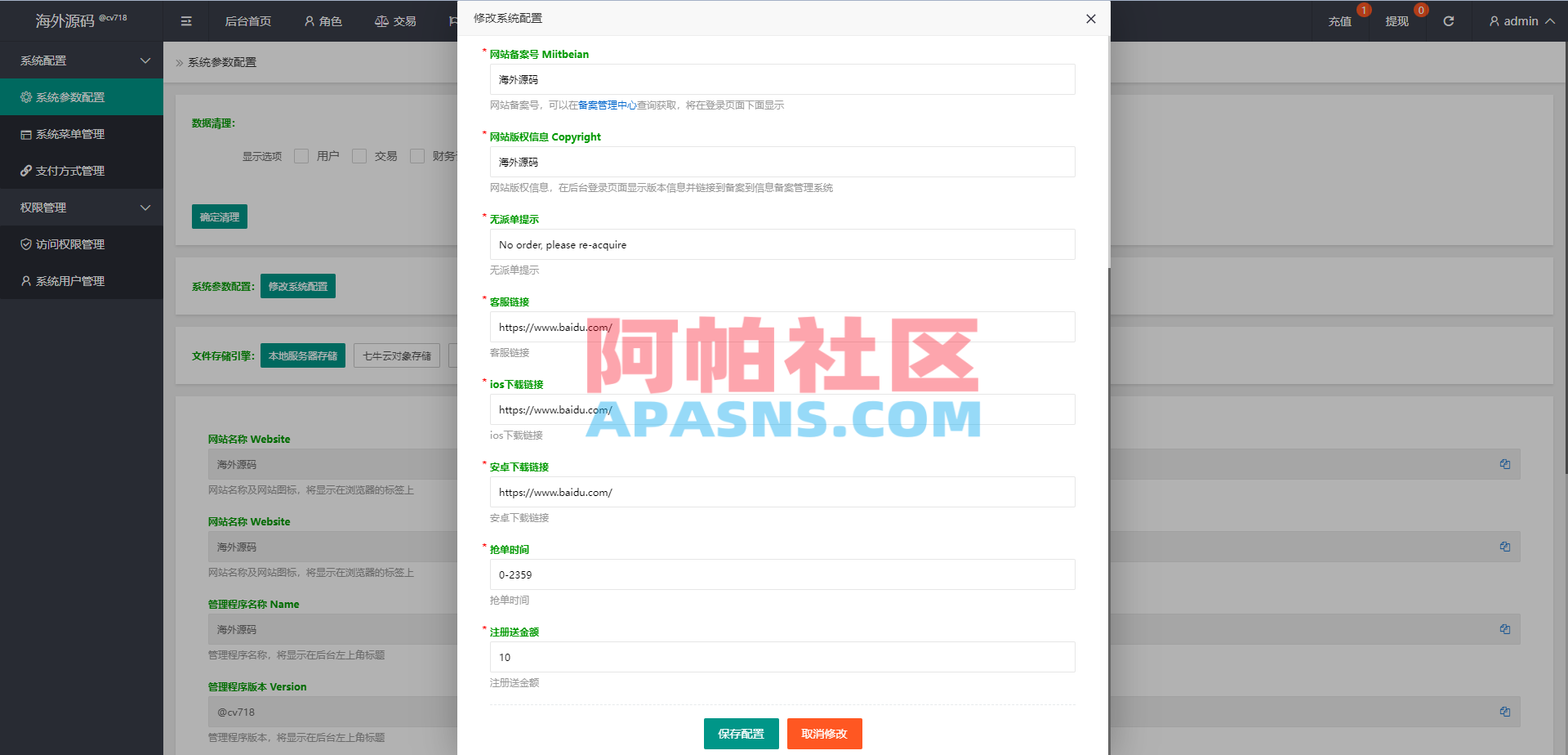Open the sidebar collapse hamburger icon
The image size is (1568, 755).
185,20
